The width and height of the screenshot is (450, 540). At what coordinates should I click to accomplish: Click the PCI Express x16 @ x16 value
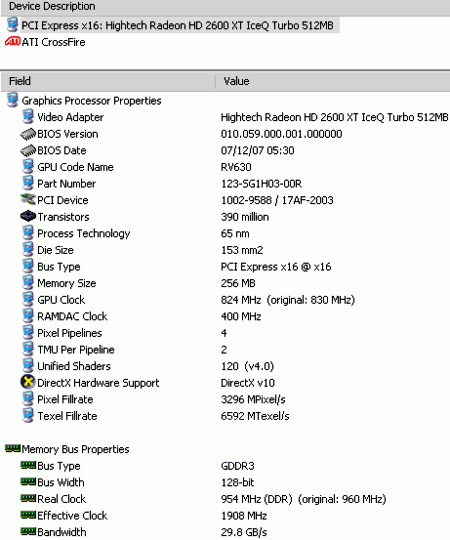(x=276, y=267)
